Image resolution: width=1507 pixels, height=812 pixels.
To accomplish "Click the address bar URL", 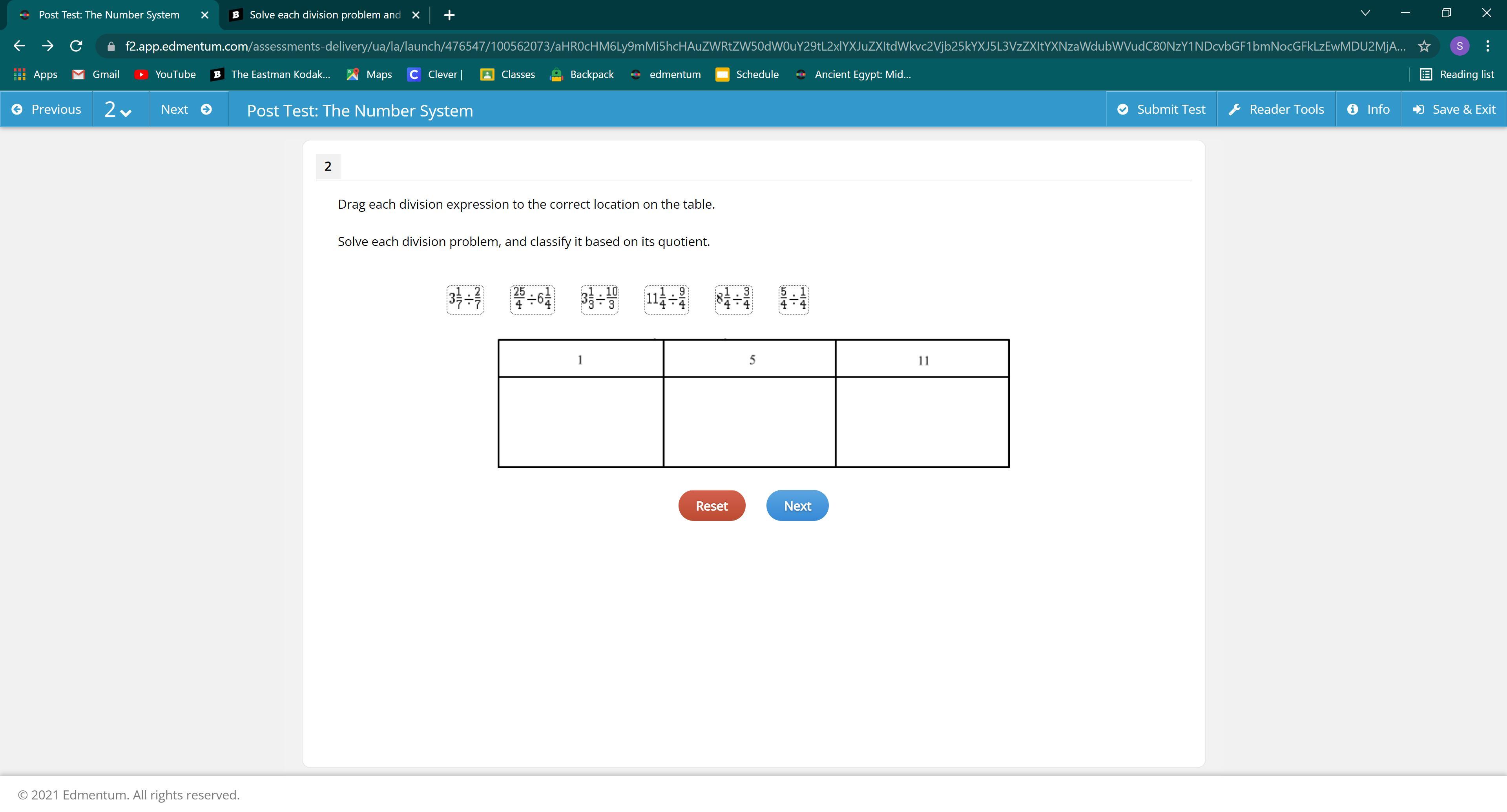I will [761, 46].
